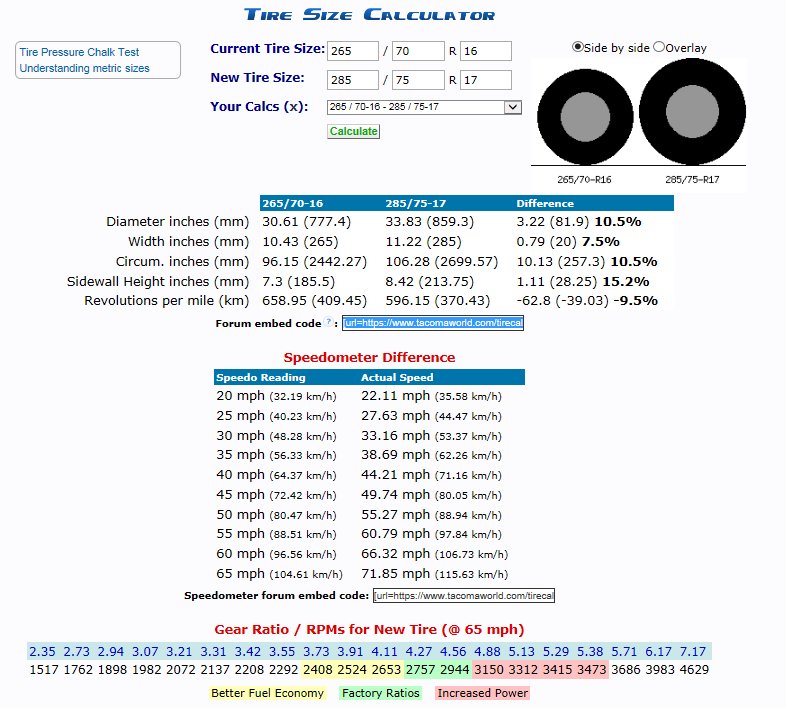Select gear ratio 3.73
The height and width of the screenshot is (708, 786).
pyautogui.click(x=316, y=652)
